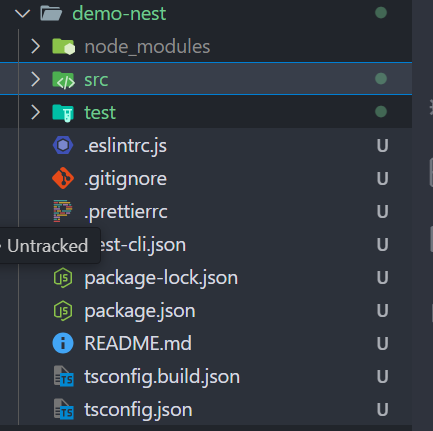The height and width of the screenshot is (431, 433).
Task: Click the src code folder icon
Action: [x=63, y=80]
